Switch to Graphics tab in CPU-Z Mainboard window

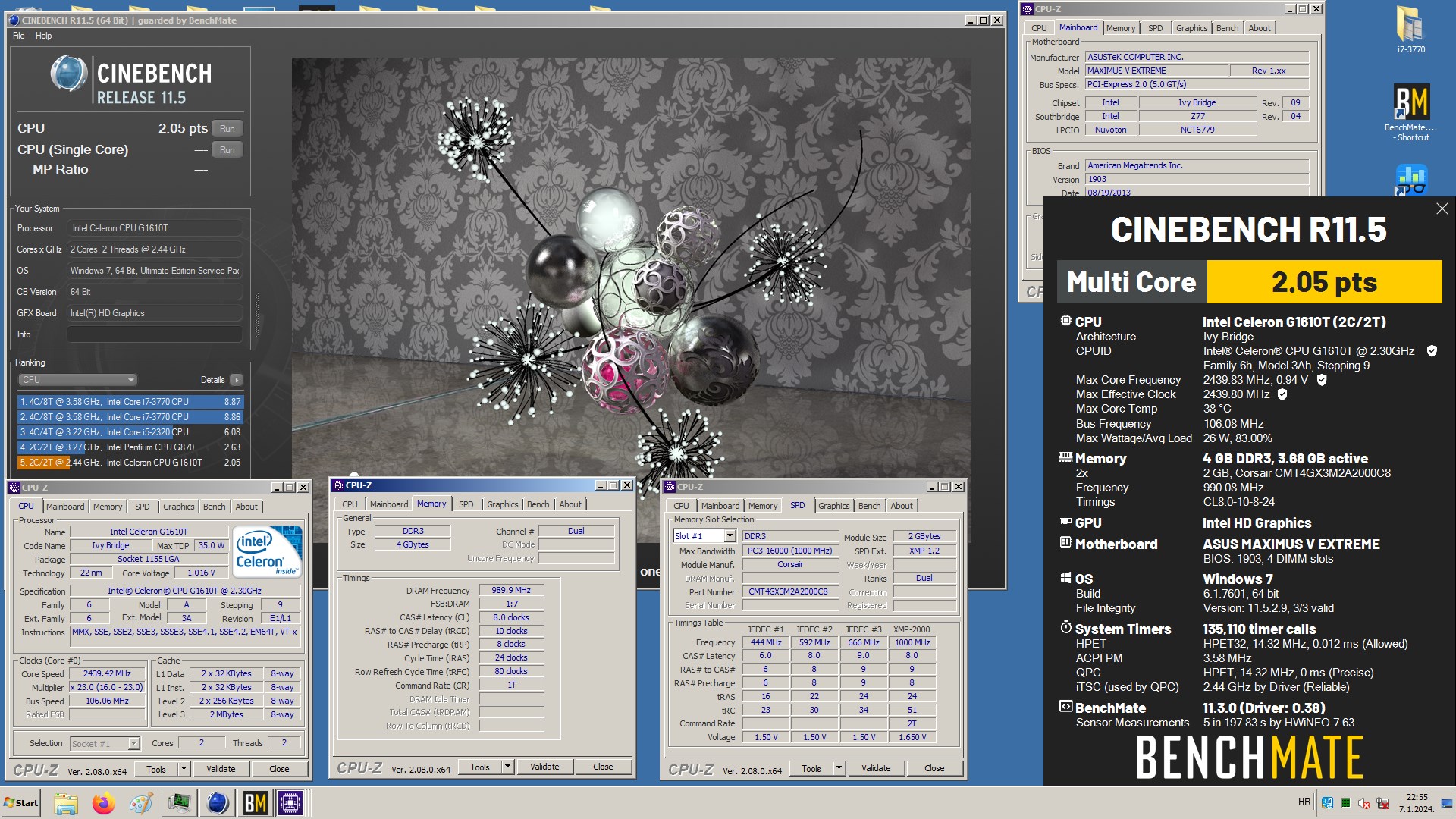[x=1191, y=28]
